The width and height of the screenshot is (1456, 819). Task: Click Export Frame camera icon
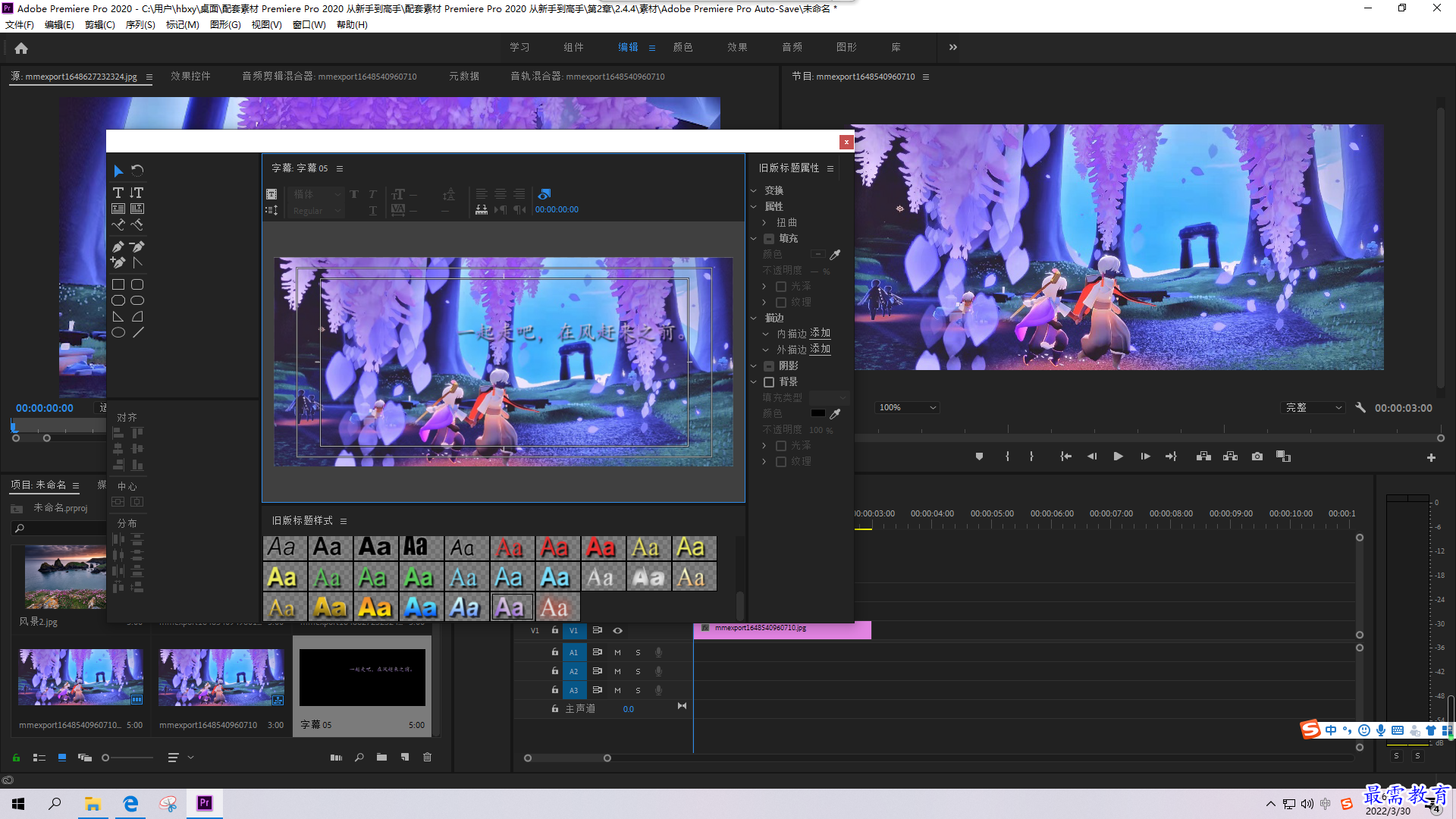click(1257, 457)
